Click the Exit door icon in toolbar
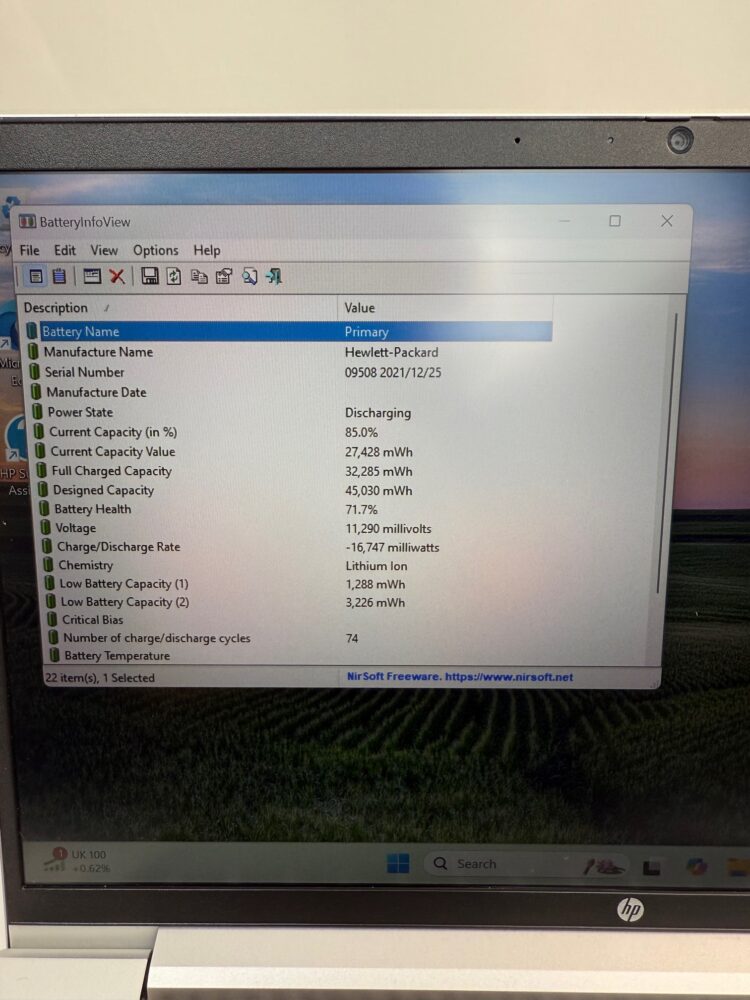 point(274,277)
